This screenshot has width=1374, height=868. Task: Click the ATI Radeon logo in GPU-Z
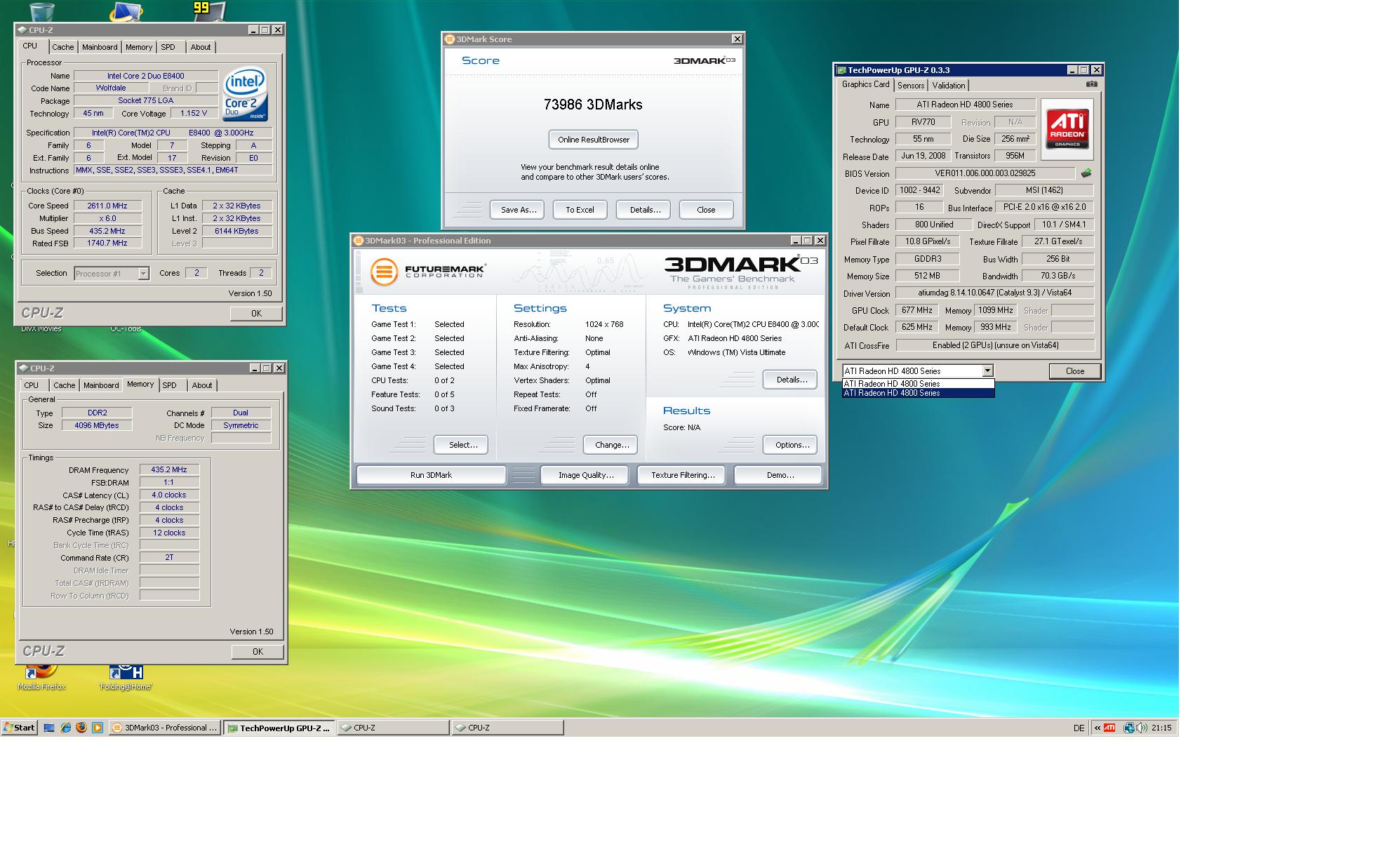1067,128
